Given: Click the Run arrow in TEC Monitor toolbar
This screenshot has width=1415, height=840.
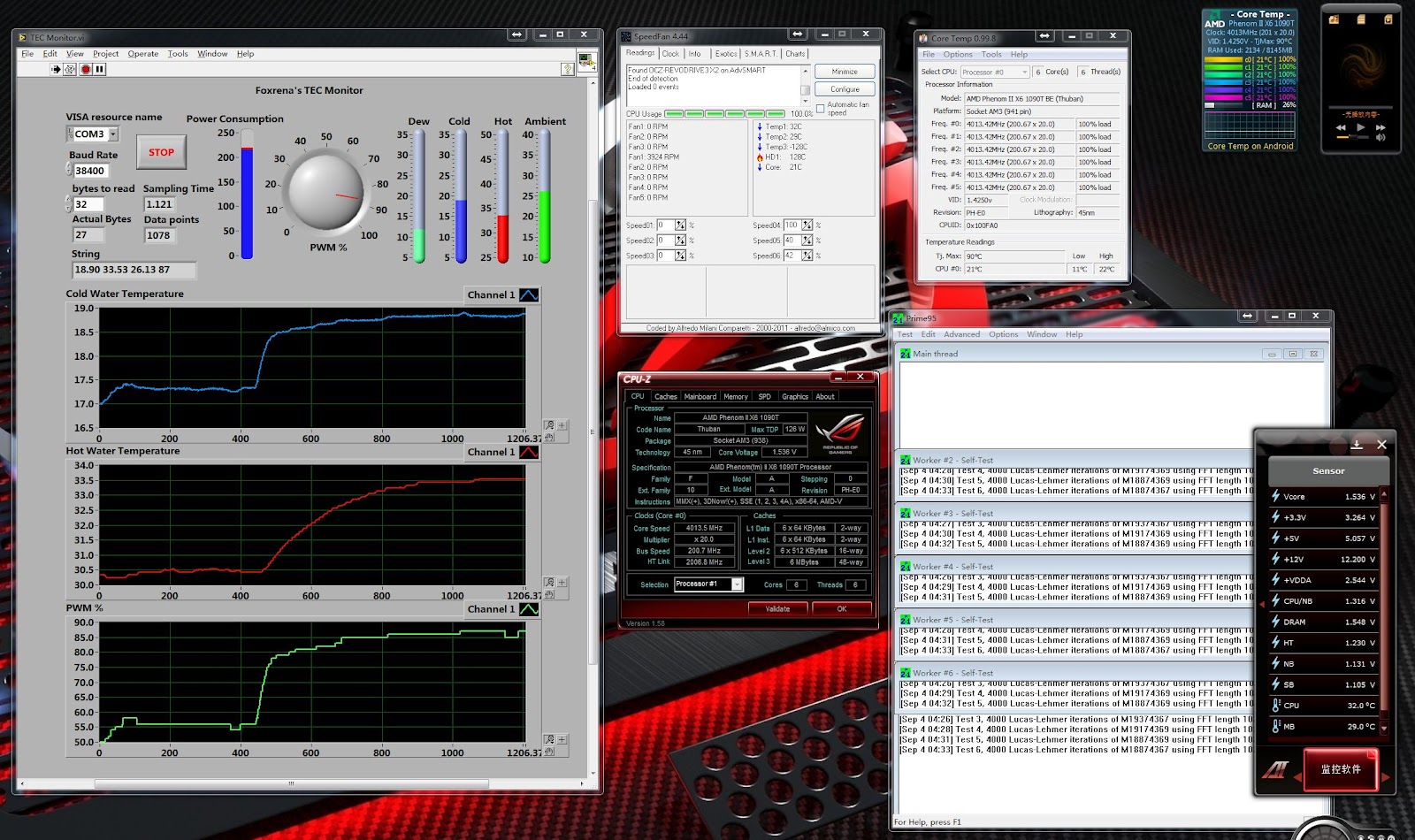Looking at the screenshot, I should tap(56, 69).
